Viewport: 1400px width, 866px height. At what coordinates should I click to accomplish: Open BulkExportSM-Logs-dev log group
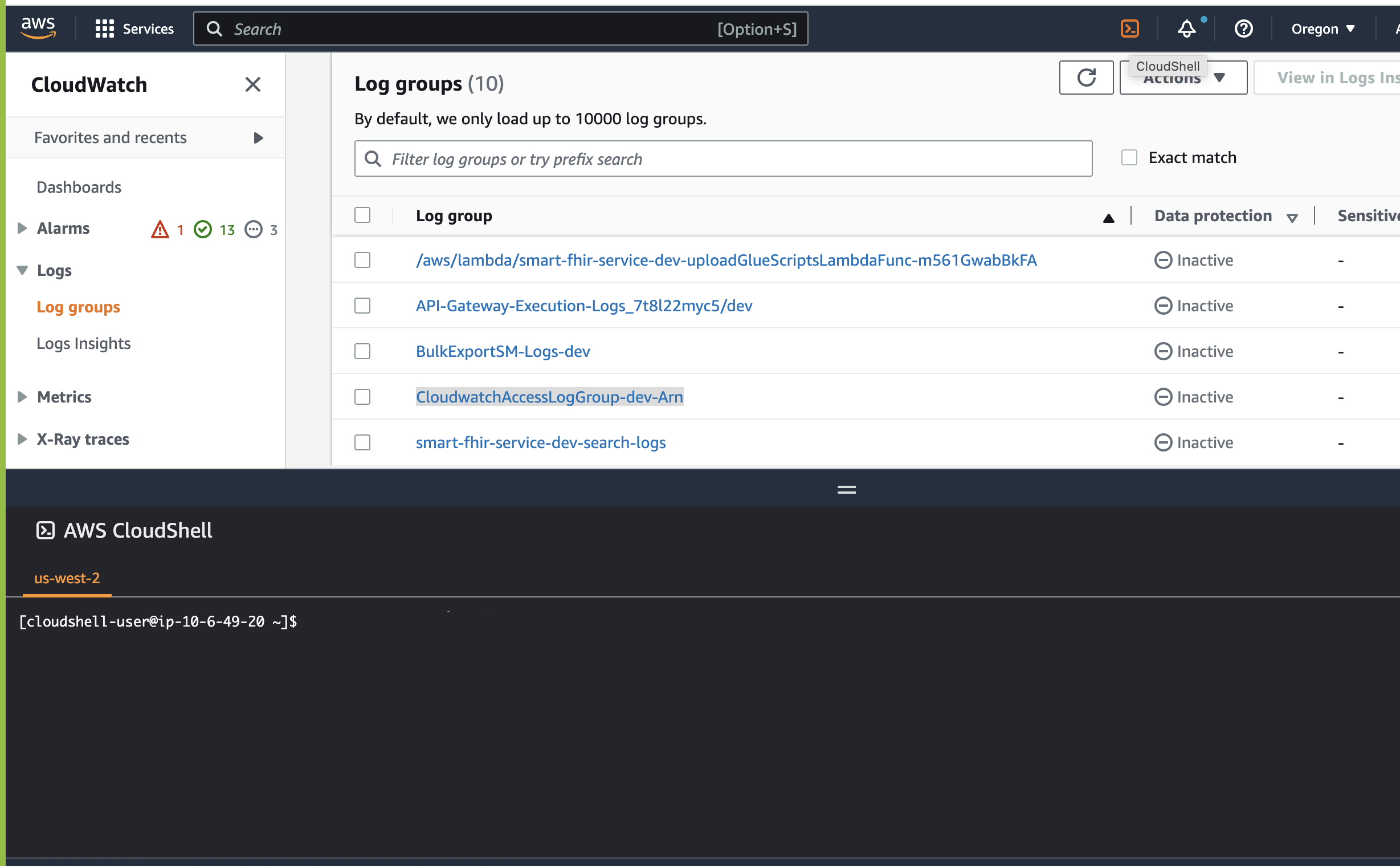[503, 351]
